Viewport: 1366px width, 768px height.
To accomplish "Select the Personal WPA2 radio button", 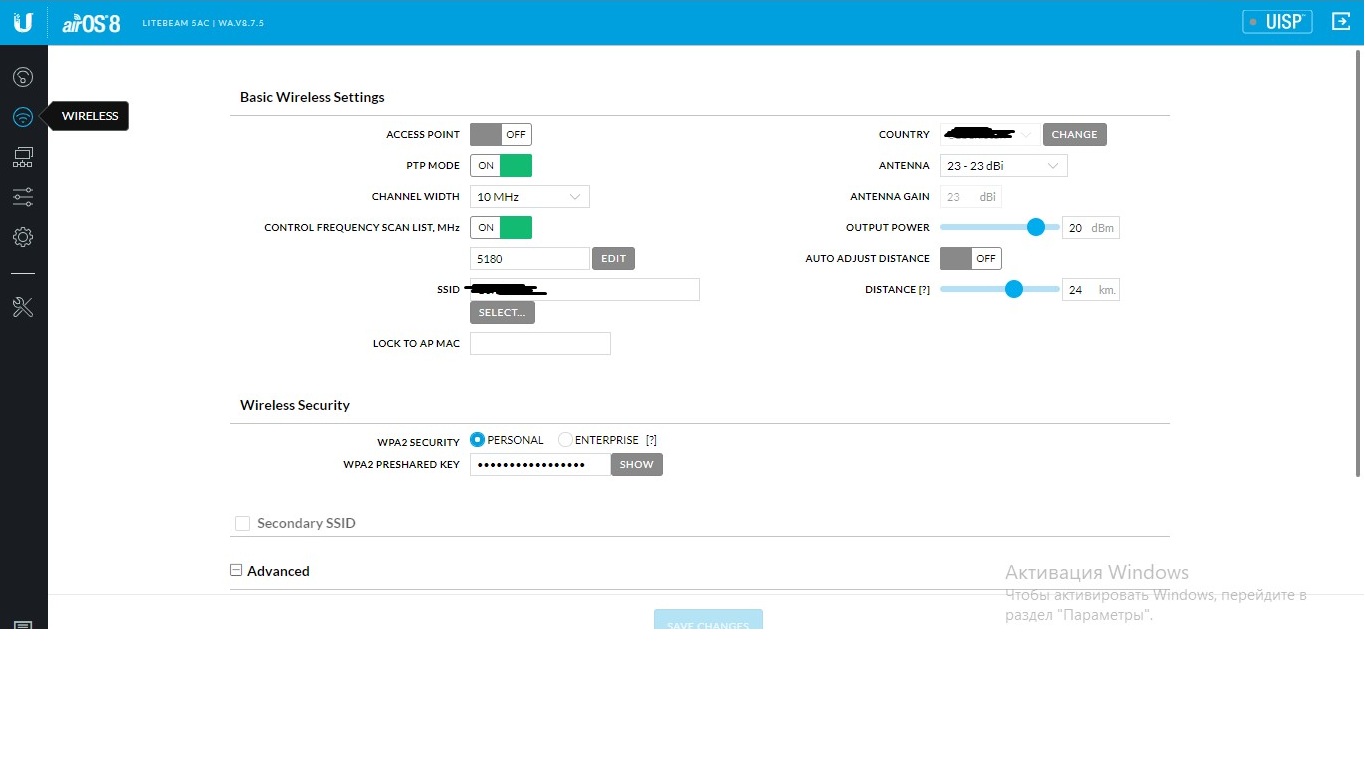I will click(x=477, y=440).
